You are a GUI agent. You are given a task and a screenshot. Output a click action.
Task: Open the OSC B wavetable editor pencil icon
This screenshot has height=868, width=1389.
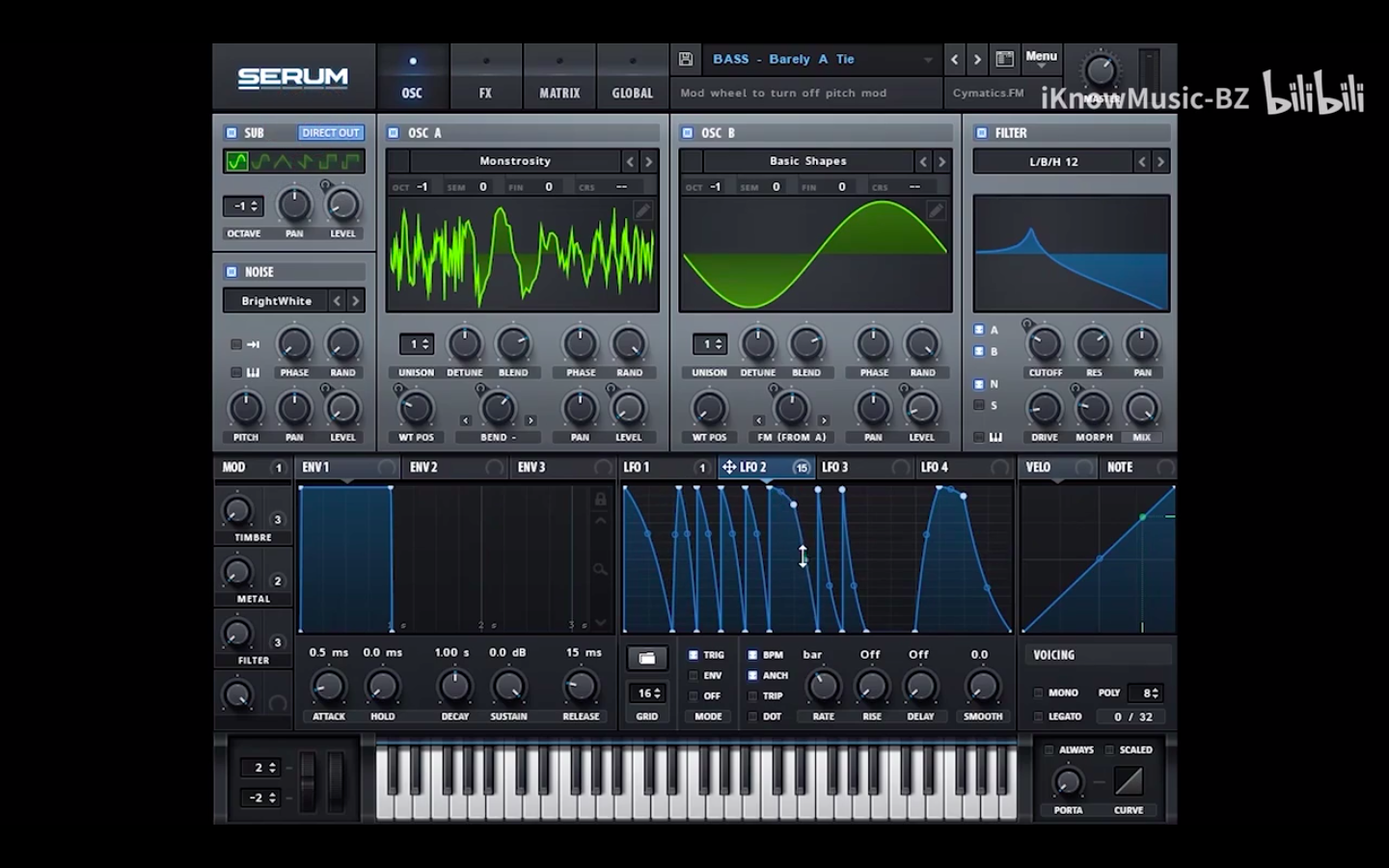tap(936, 210)
